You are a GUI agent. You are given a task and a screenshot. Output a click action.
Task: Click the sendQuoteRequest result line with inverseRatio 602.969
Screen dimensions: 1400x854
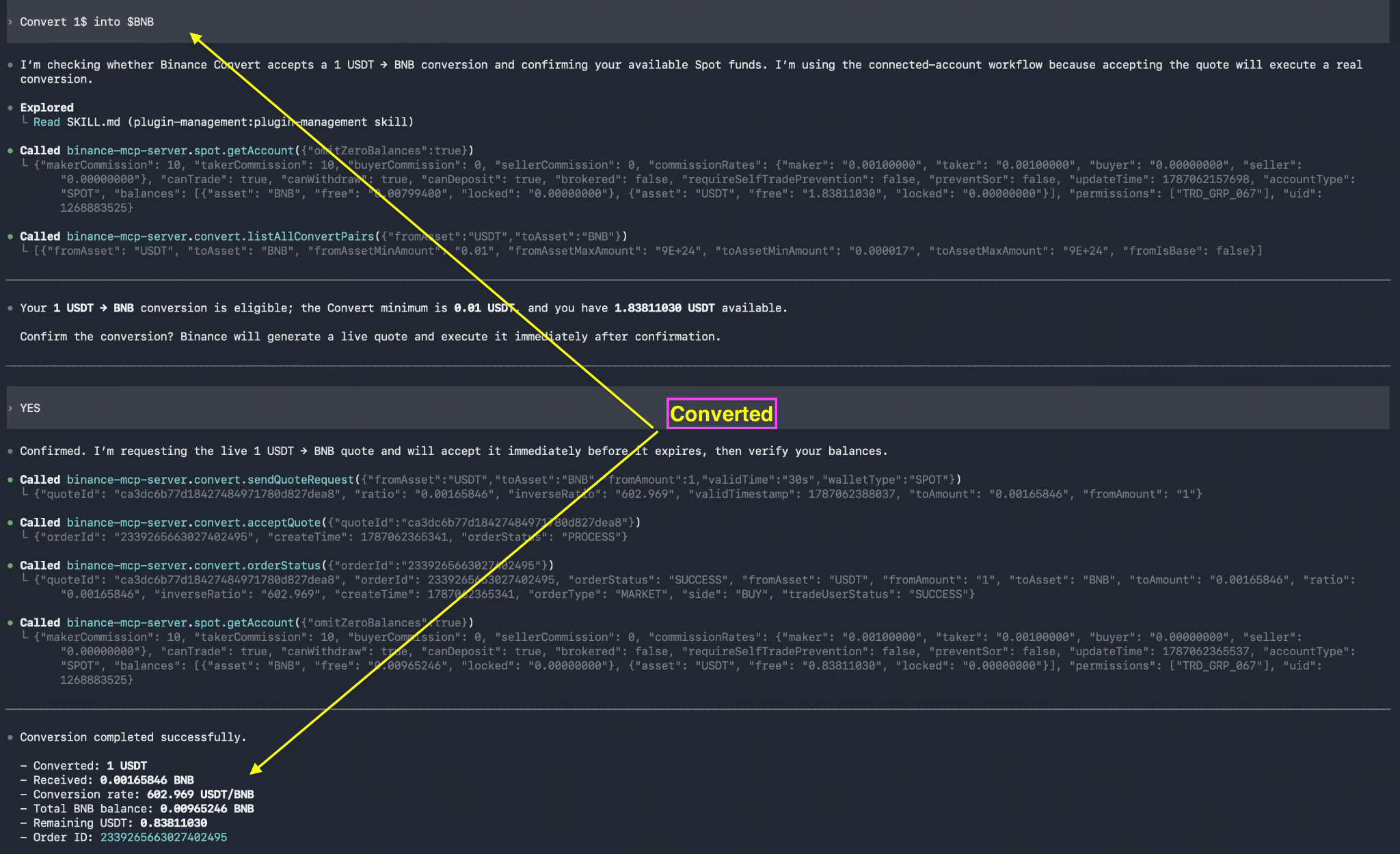point(617,494)
